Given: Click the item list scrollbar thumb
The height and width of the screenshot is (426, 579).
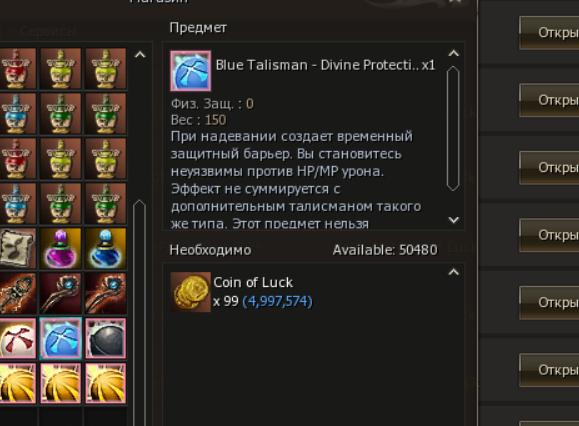Looking at the screenshot, I should tap(140, 312).
